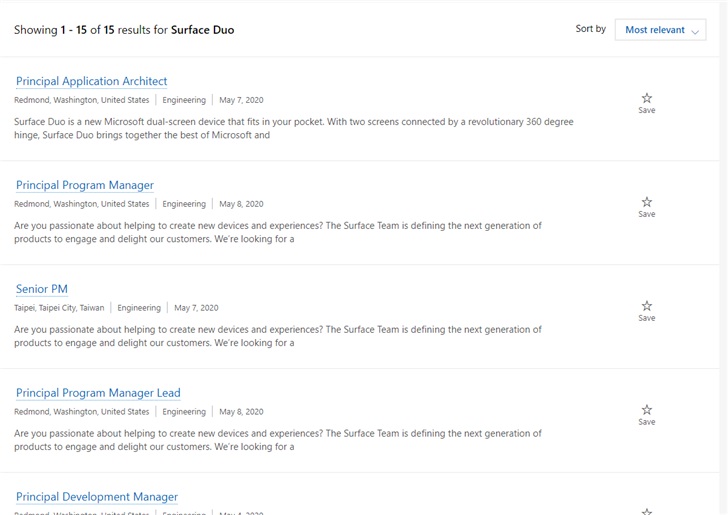Click the results count text for Surface Duo
Screen dimensions: 728x515
pos(124,30)
